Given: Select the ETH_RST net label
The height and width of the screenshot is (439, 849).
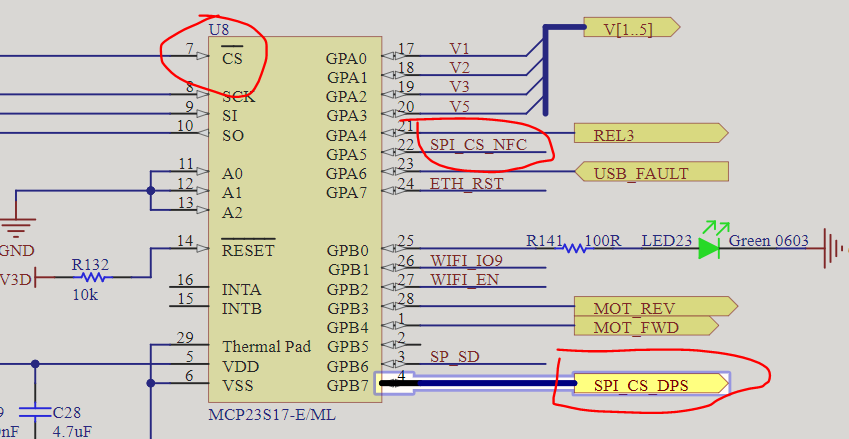Looking at the screenshot, I should point(466,183).
